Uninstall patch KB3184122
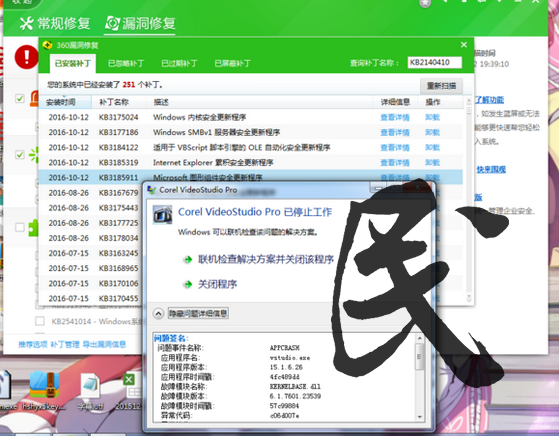Screen dimensions: 559x438 [432, 148]
